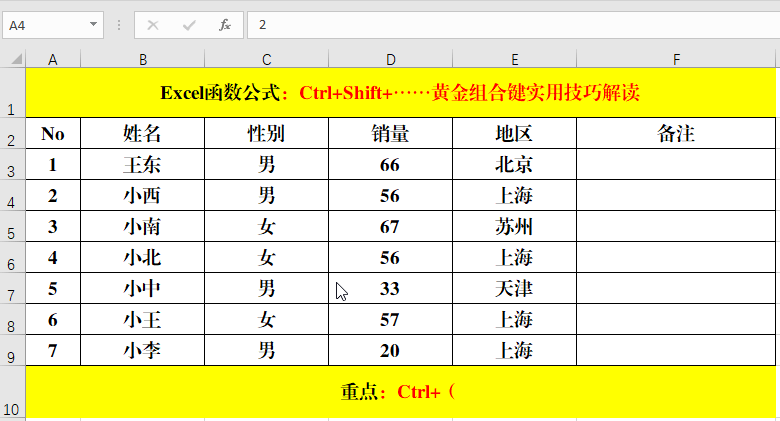Click the 备注 header cell
Screen dimensions: 780x421
click(x=676, y=133)
